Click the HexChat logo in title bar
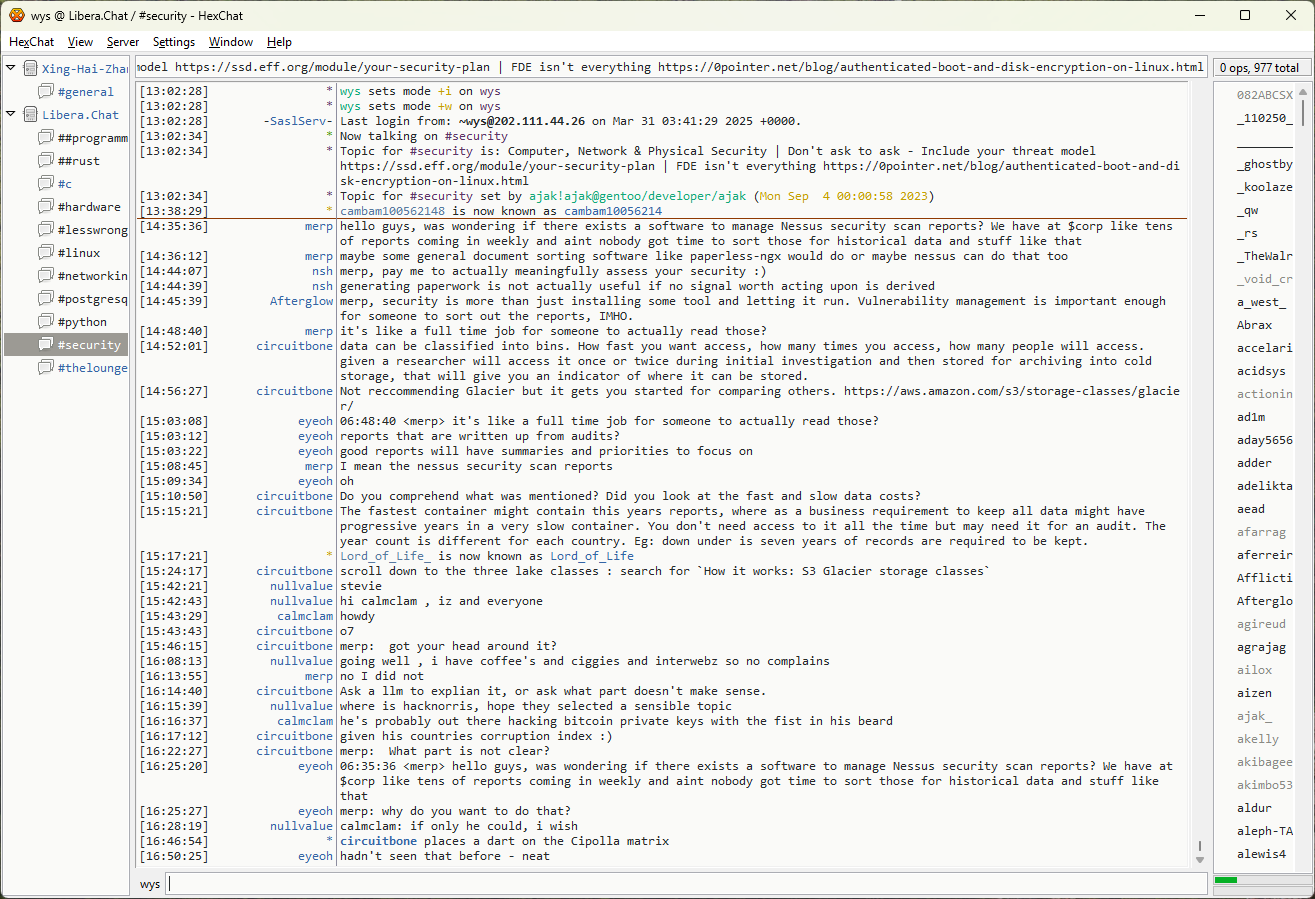1315x899 pixels. tap(16, 15)
